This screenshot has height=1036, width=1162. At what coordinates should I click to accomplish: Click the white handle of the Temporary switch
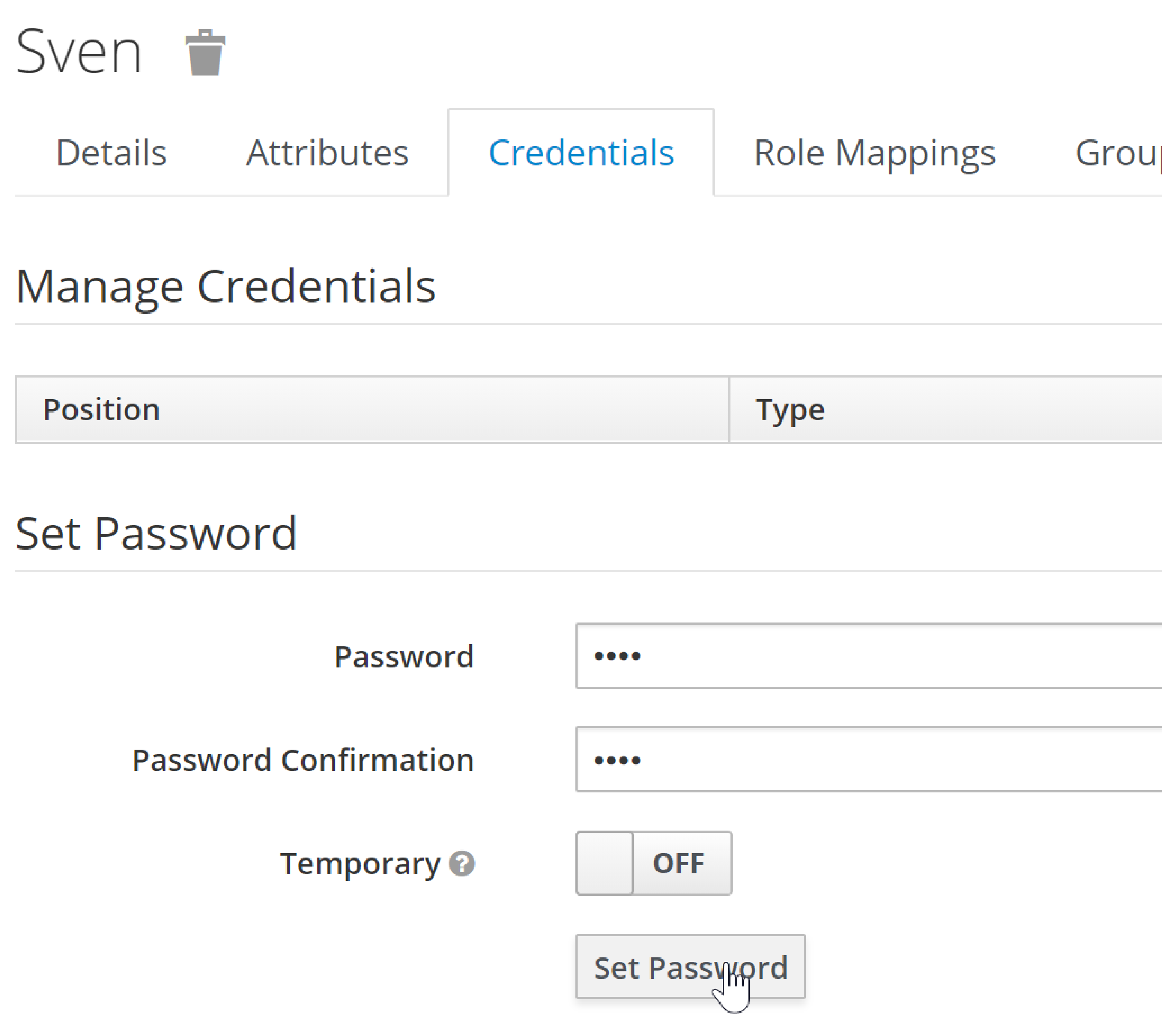pos(605,863)
